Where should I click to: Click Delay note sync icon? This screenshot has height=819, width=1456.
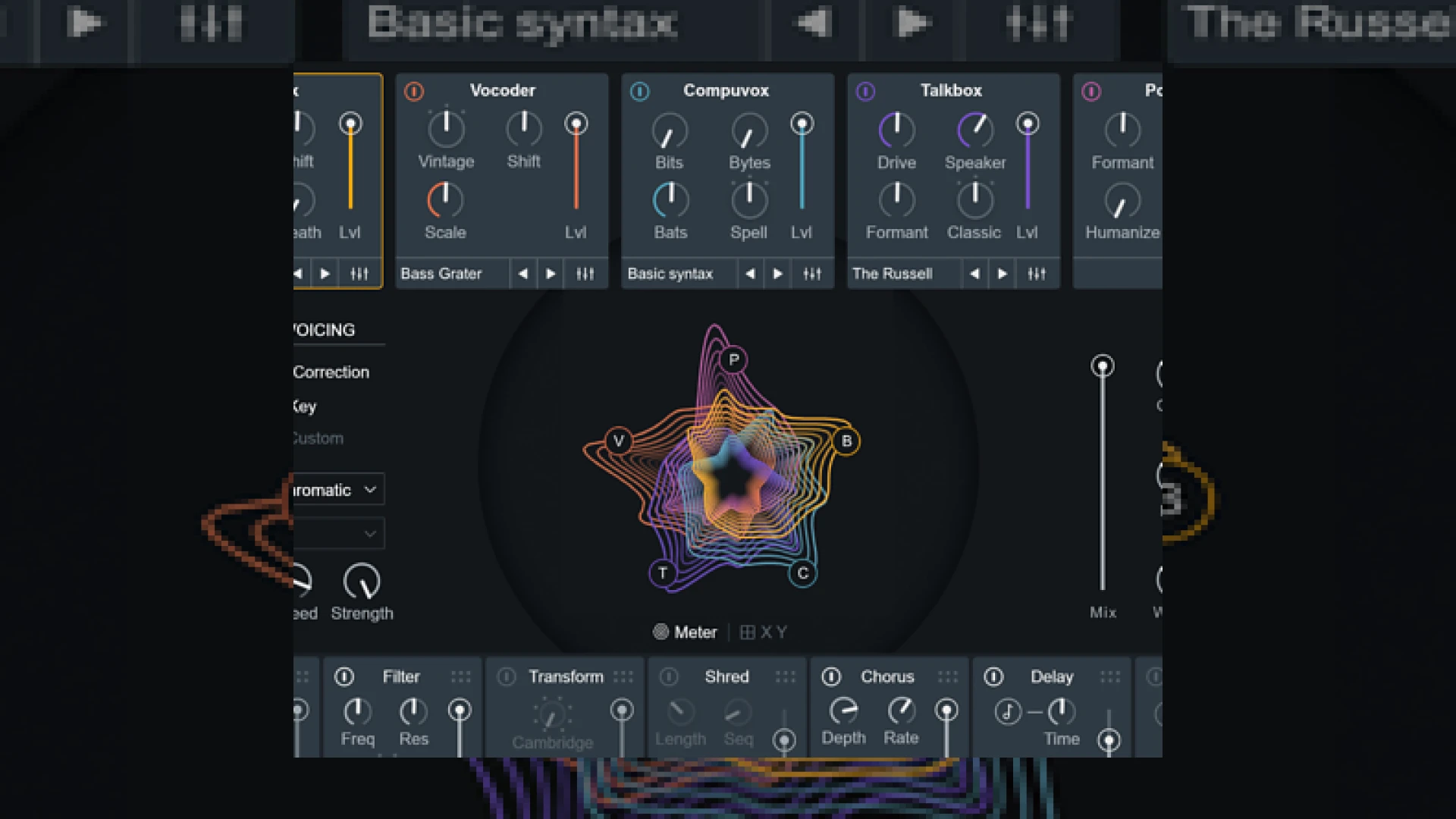point(1008,712)
